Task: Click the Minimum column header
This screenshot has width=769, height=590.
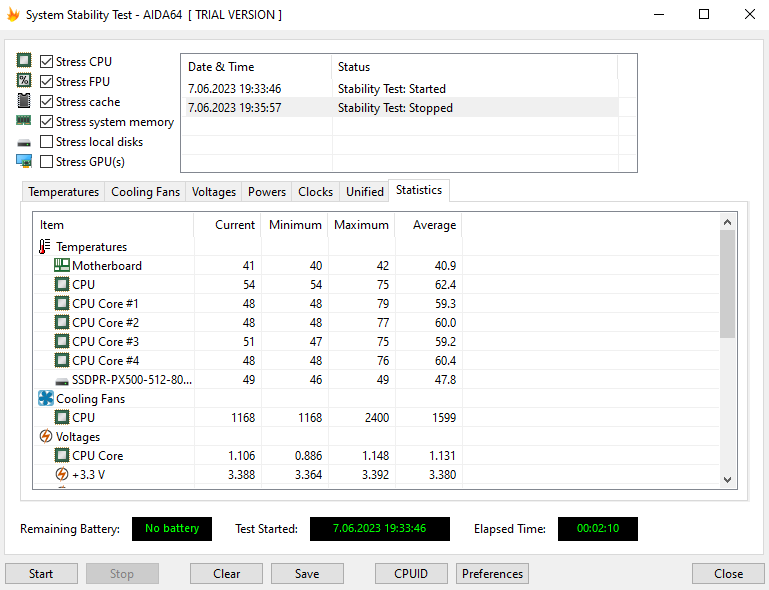Action: click(294, 225)
